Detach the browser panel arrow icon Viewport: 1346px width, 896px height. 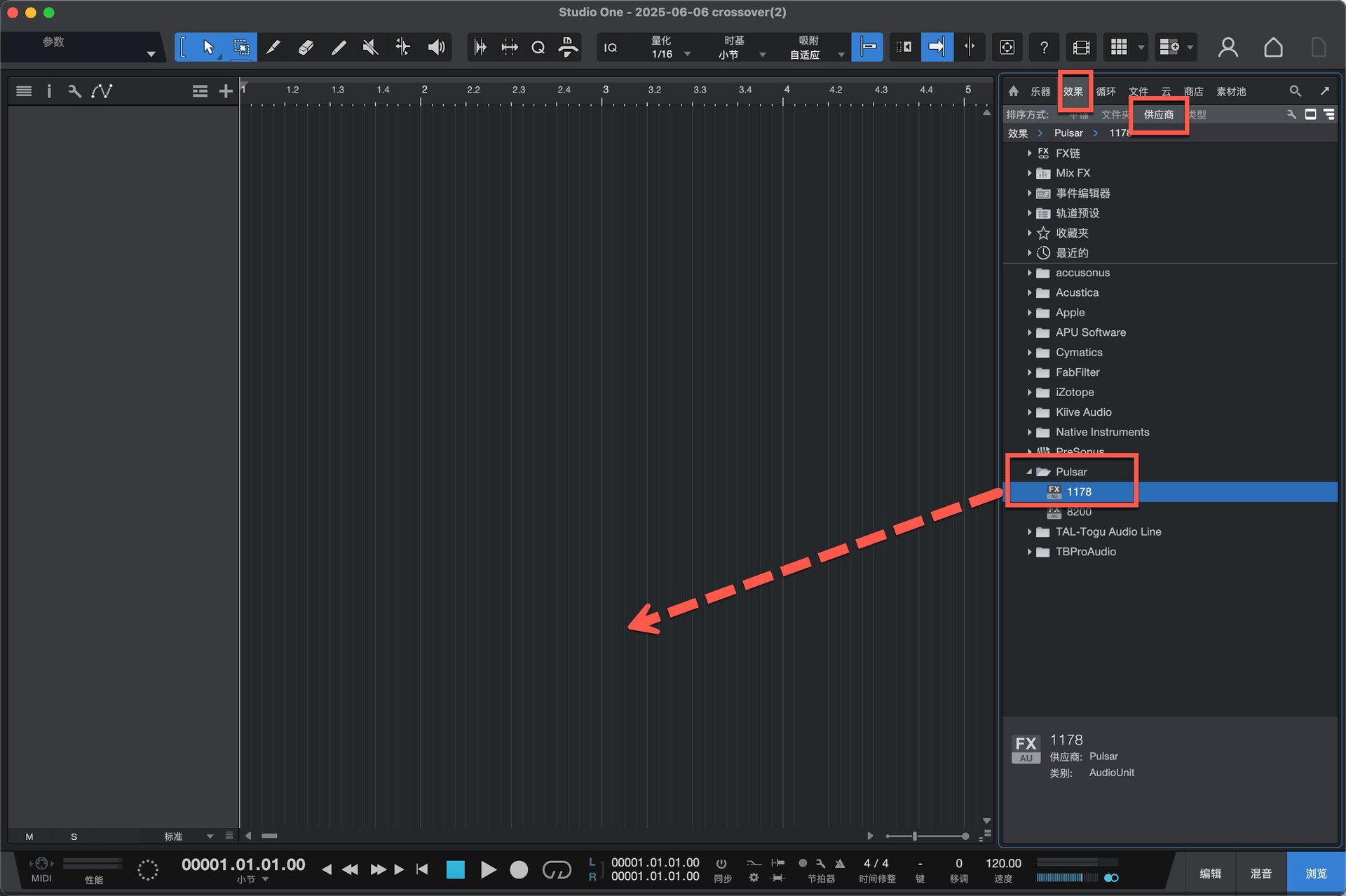coord(1324,91)
